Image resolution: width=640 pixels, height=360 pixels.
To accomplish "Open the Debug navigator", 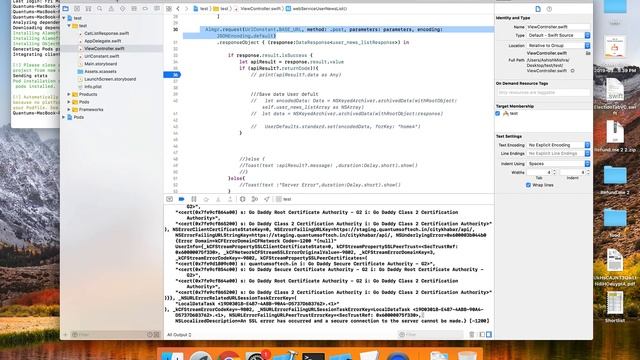I will (134, 9).
